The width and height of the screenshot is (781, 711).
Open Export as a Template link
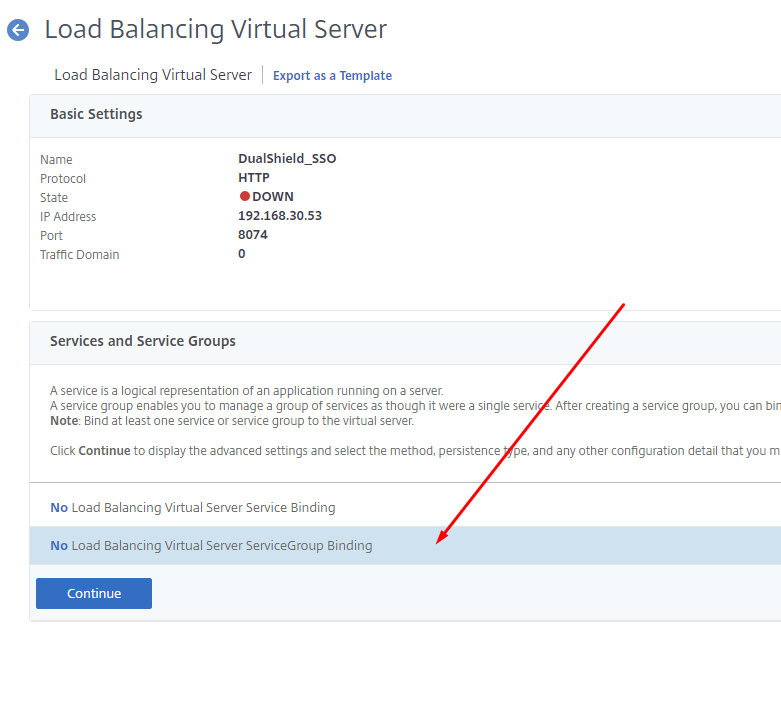pos(332,76)
